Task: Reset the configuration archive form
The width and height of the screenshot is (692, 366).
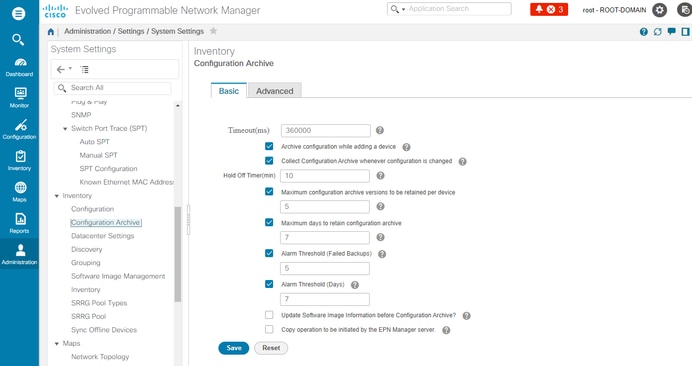Action: pos(271,348)
